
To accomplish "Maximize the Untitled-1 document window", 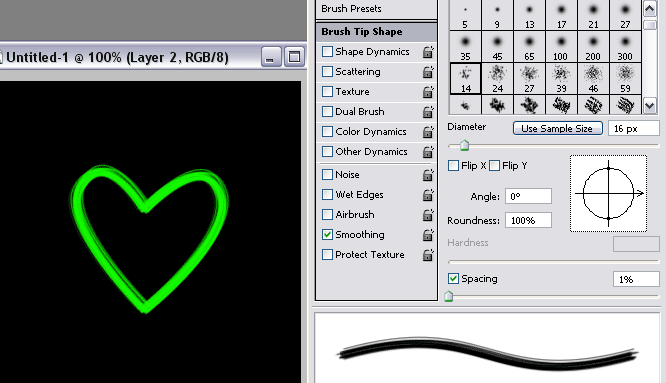I will pyautogui.click(x=294, y=57).
